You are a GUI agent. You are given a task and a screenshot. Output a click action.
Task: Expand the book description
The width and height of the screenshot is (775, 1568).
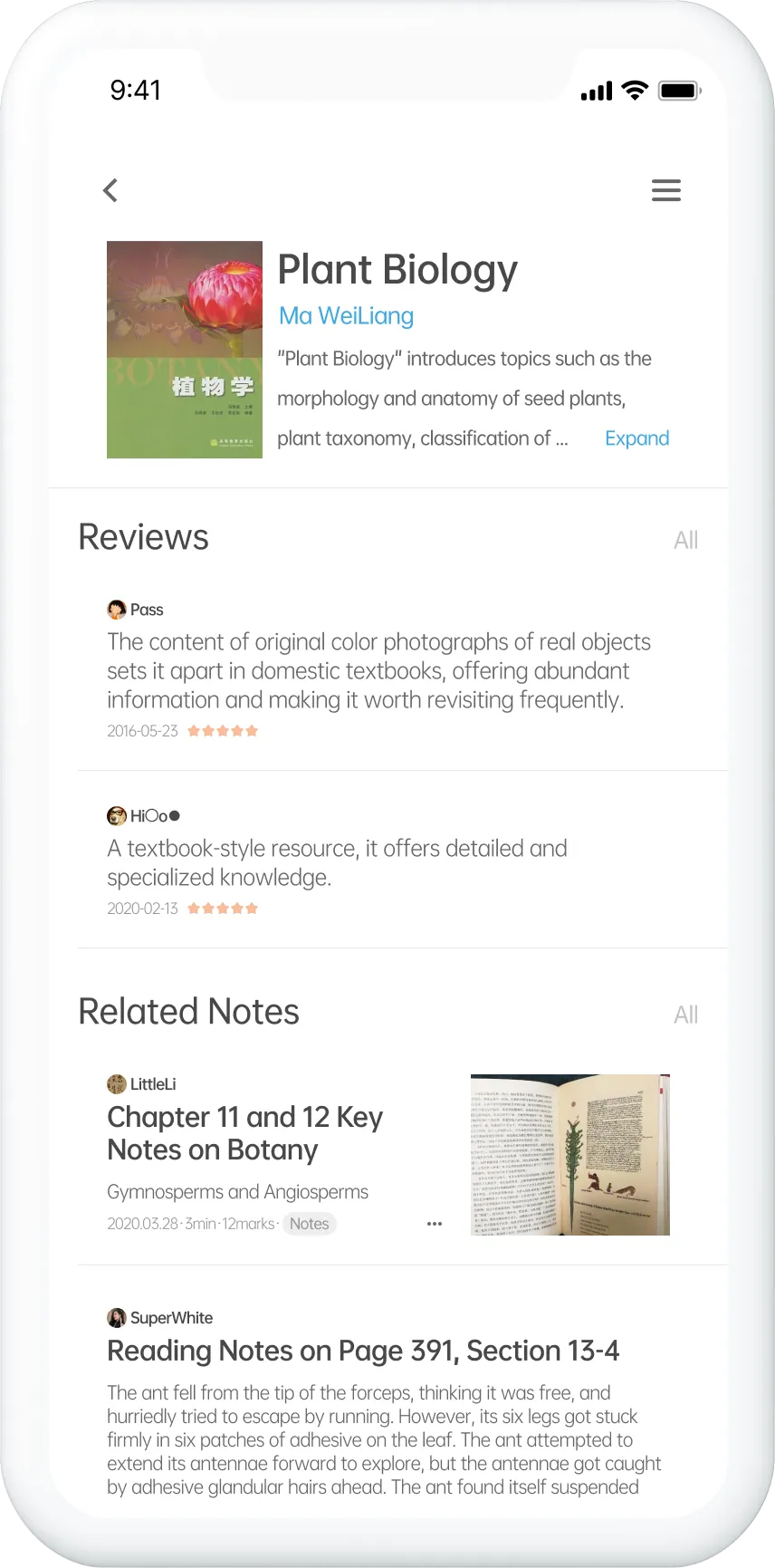(x=636, y=438)
